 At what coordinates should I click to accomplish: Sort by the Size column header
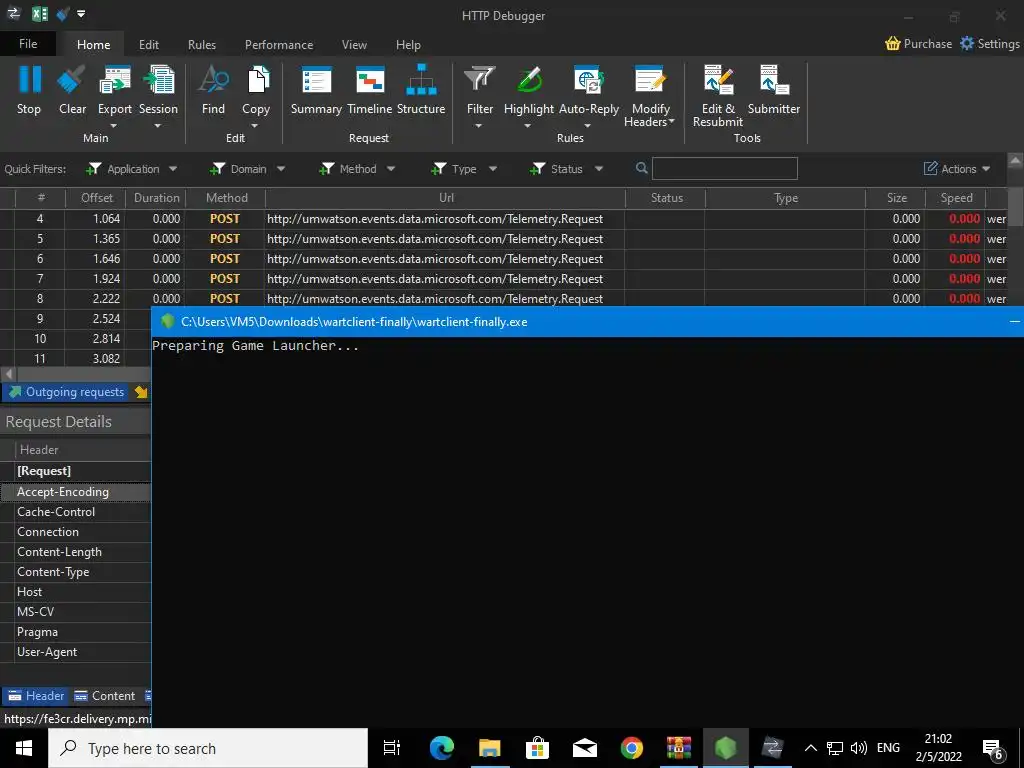[897, 198]
